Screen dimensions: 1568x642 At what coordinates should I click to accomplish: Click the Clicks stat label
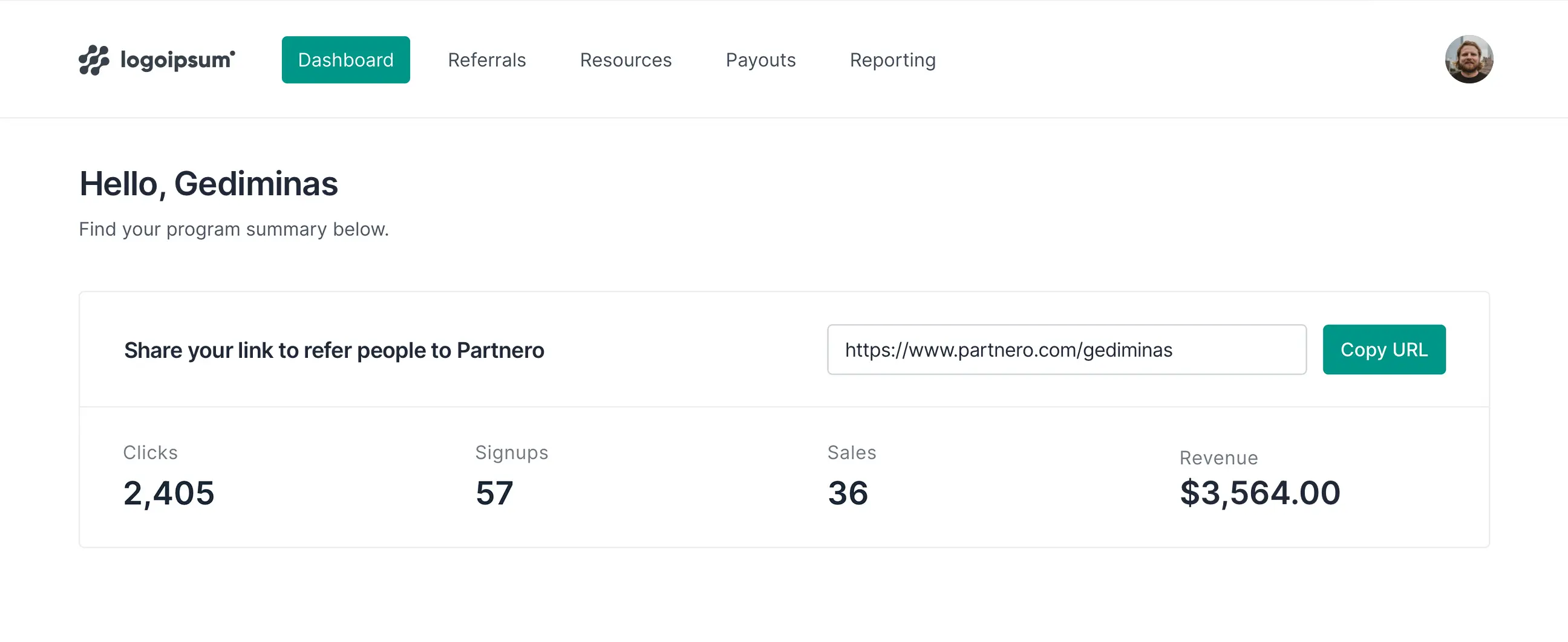[151, 452]
